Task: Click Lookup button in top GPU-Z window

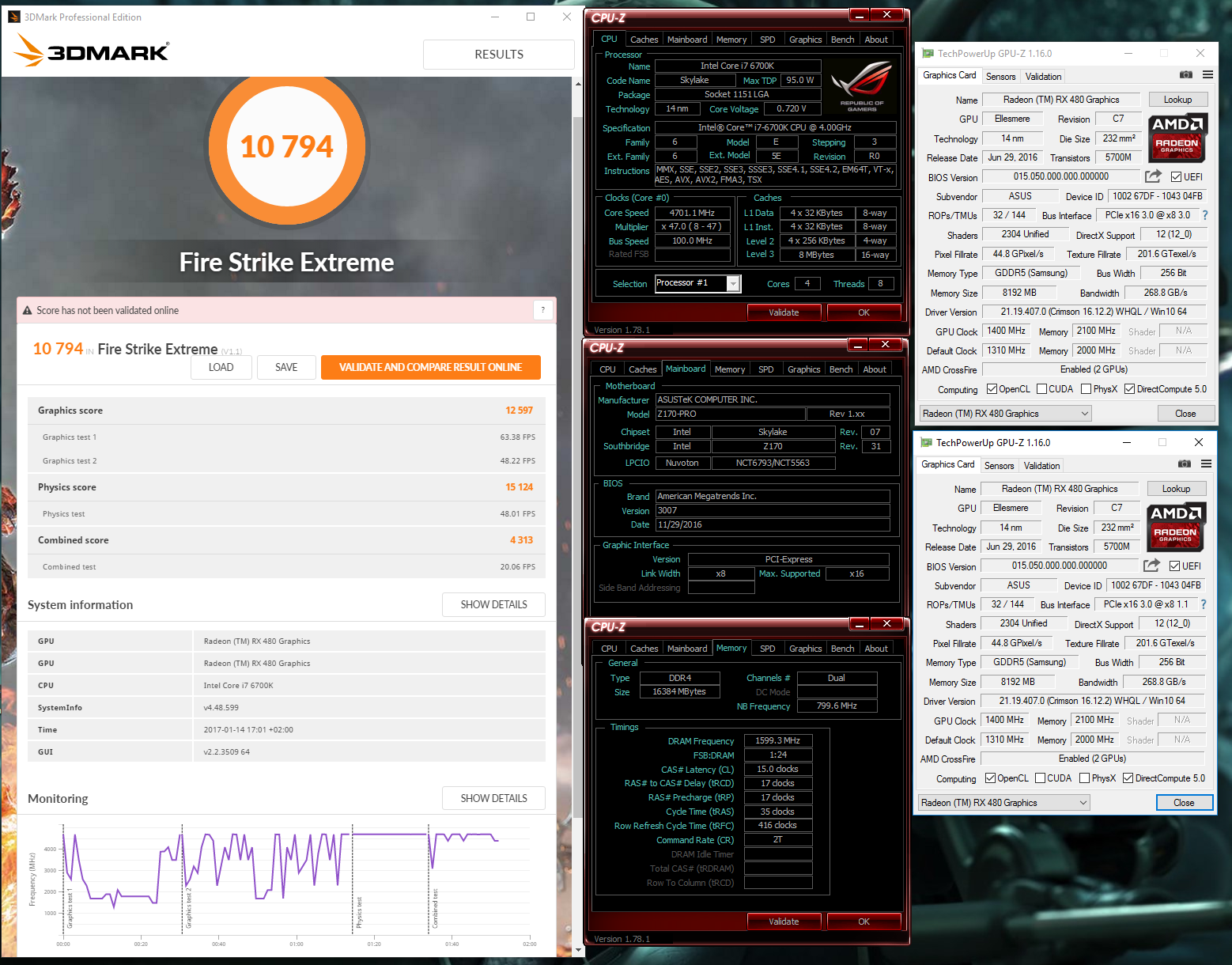Action: (x=1177, y=100)
